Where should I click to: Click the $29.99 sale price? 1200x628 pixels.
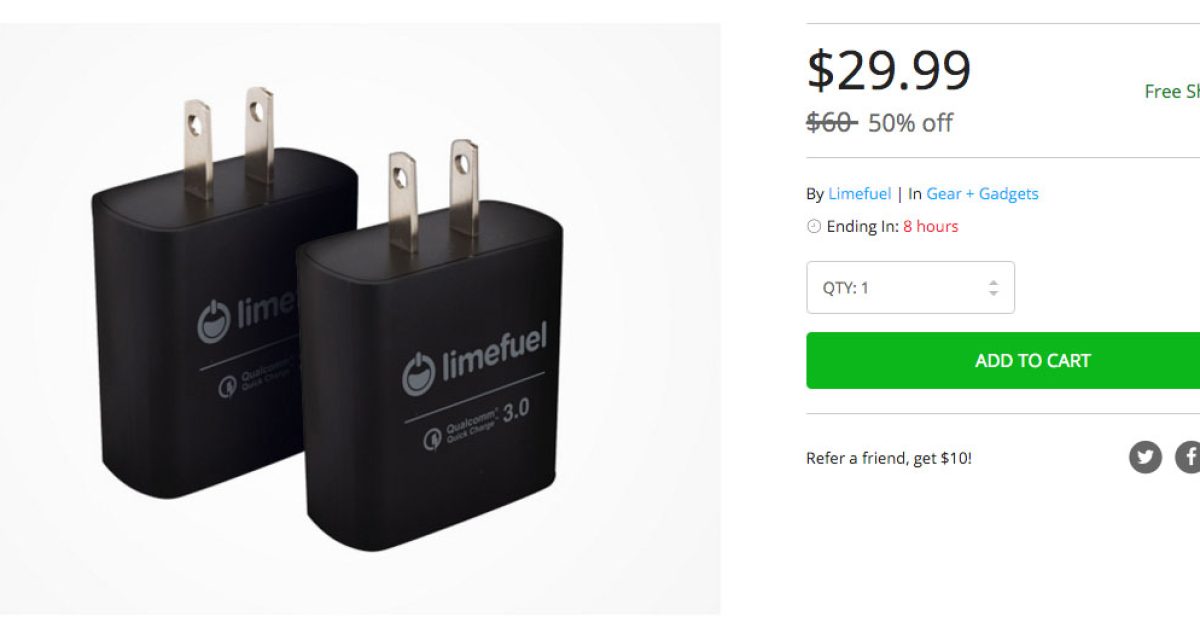coord(889,71)
